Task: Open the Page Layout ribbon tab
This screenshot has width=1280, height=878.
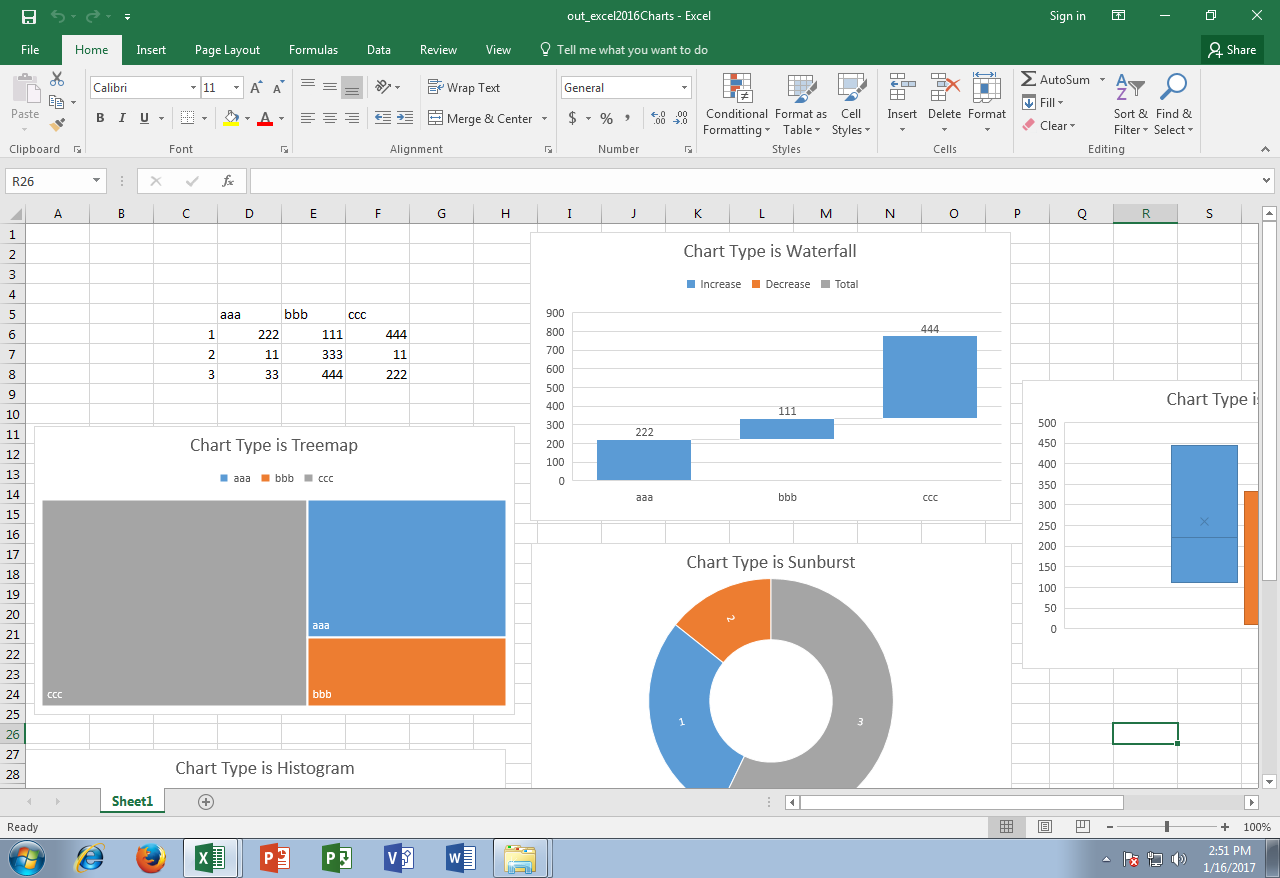Action: (x=227, y=50)
